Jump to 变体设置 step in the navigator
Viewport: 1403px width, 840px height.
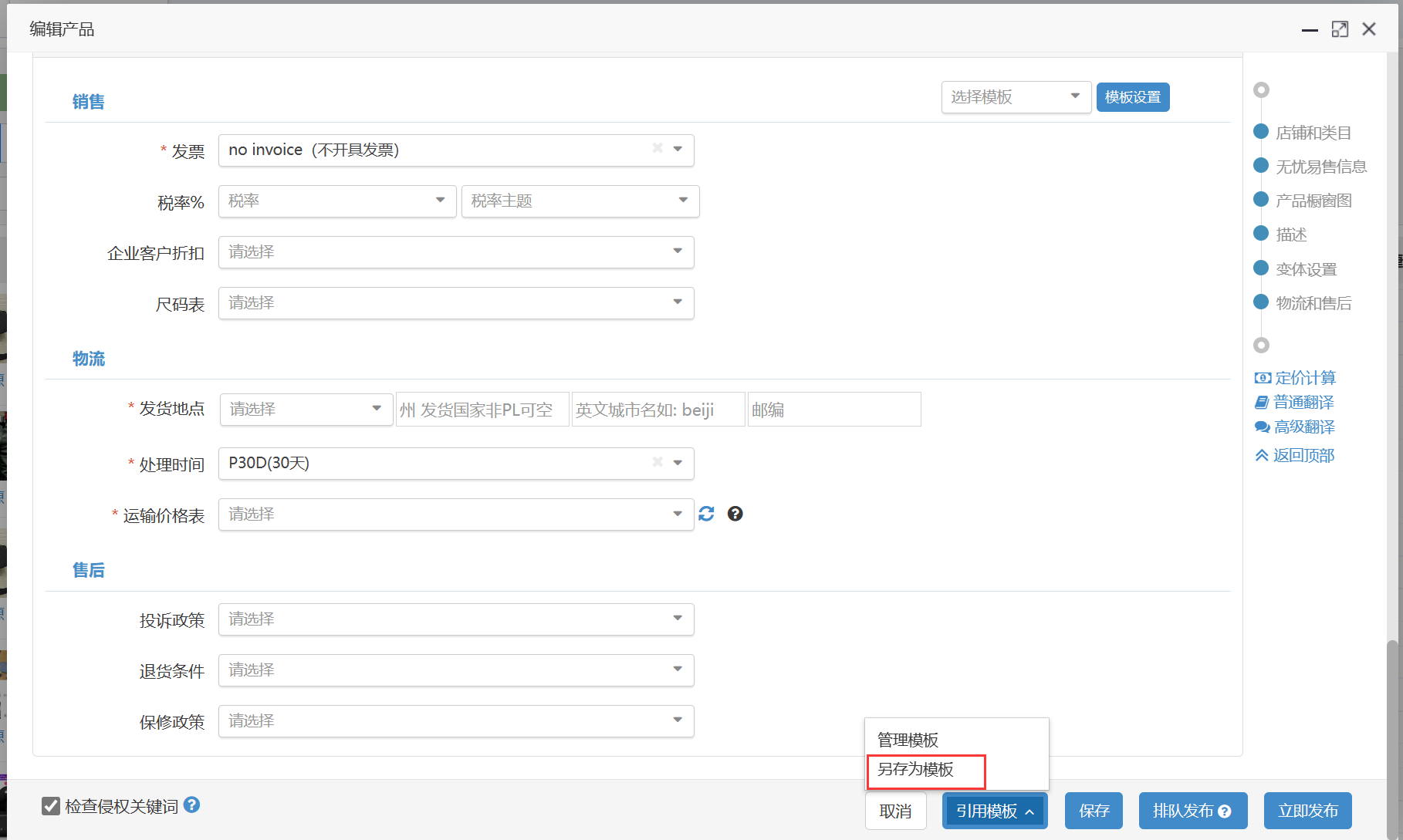point(1306,269)
